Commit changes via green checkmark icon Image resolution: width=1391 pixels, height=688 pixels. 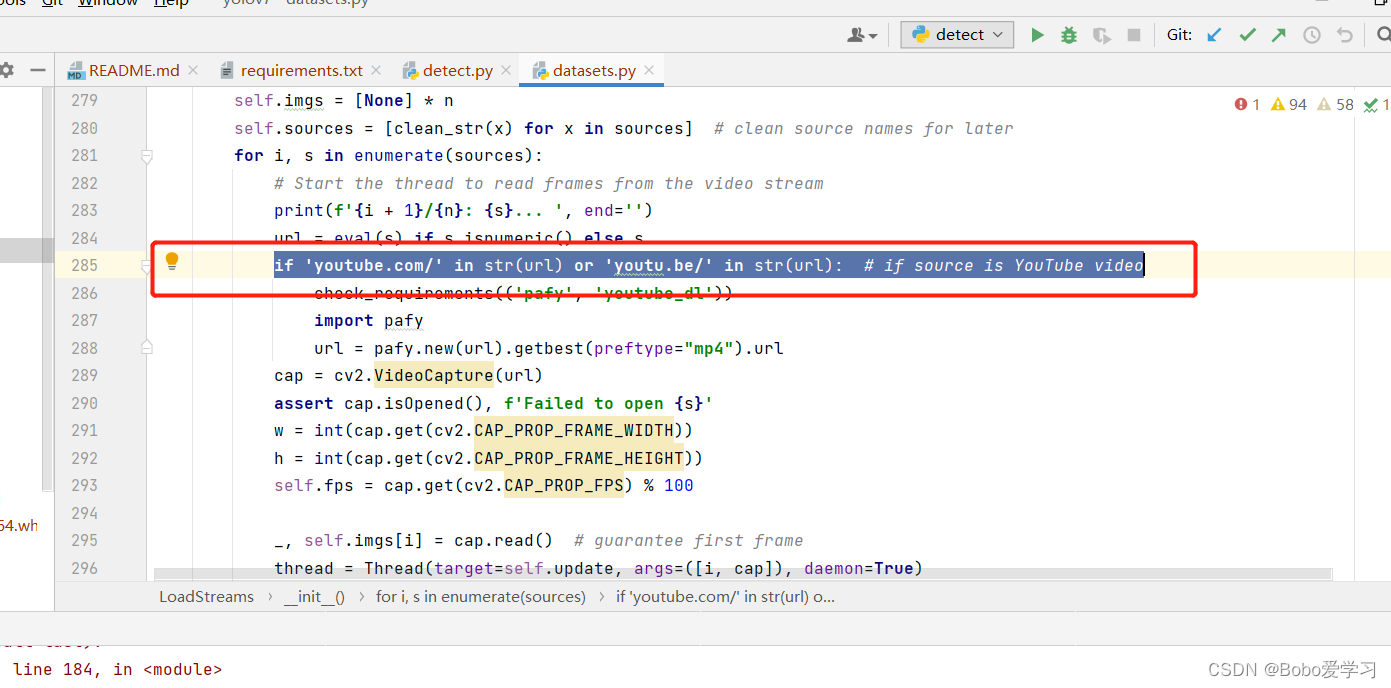[x=1247, y=34]
